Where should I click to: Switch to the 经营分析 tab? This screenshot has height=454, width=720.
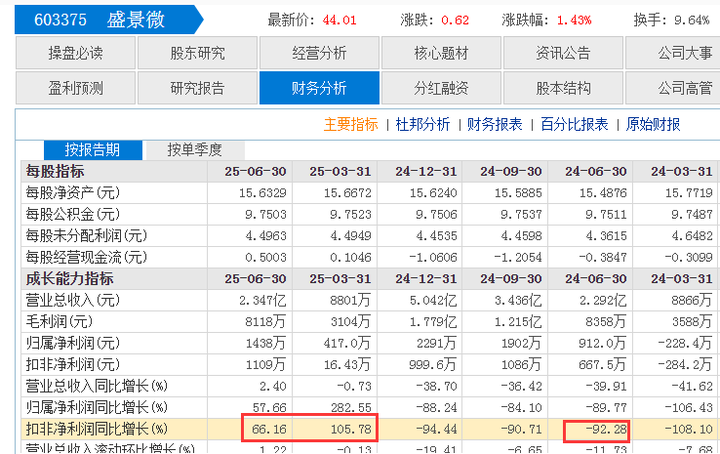319,53
